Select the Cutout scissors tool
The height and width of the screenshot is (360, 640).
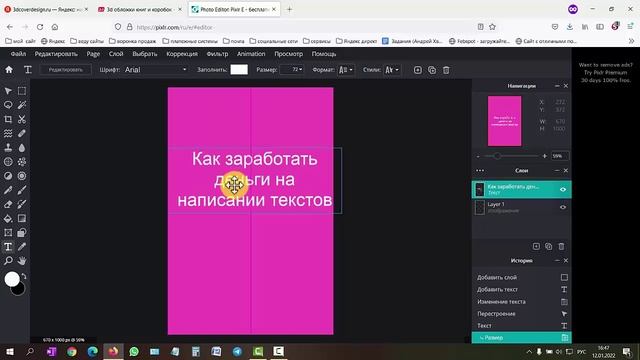click(22, 119)
